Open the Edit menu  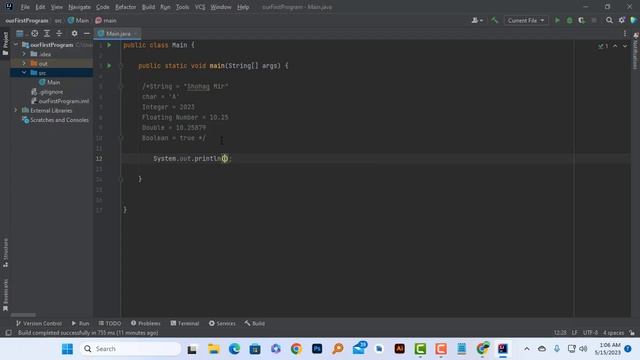coord(40,7)
